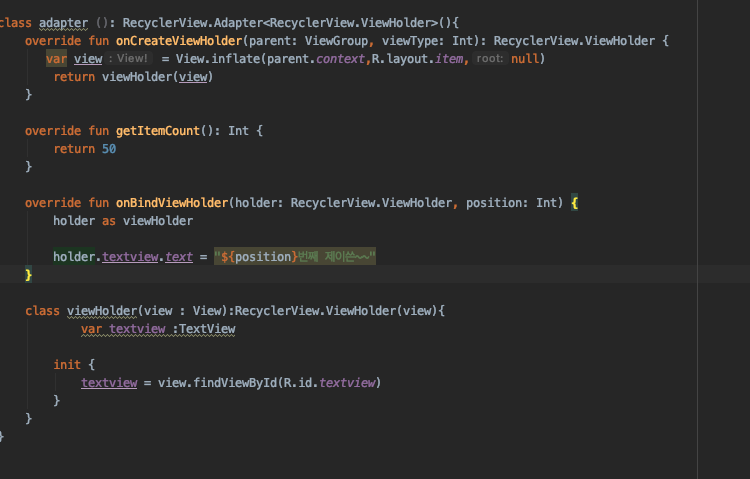Click the 'init' keyword

[67, 365]
